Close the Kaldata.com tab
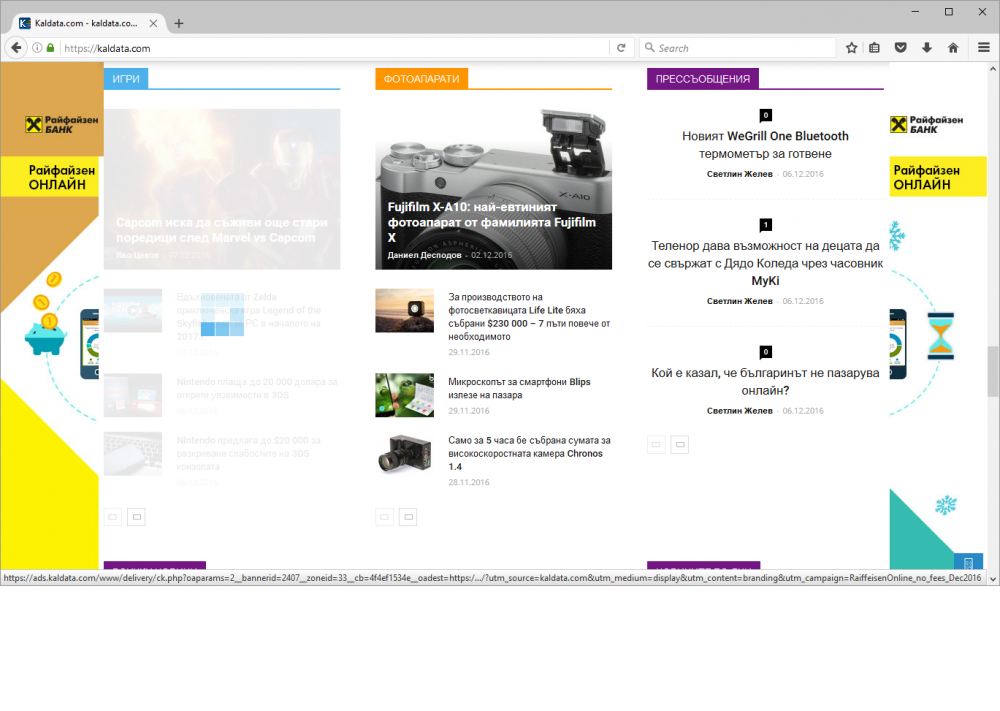Image resolution: width=1000 pixels, height=711 pixels. point(153,23)
